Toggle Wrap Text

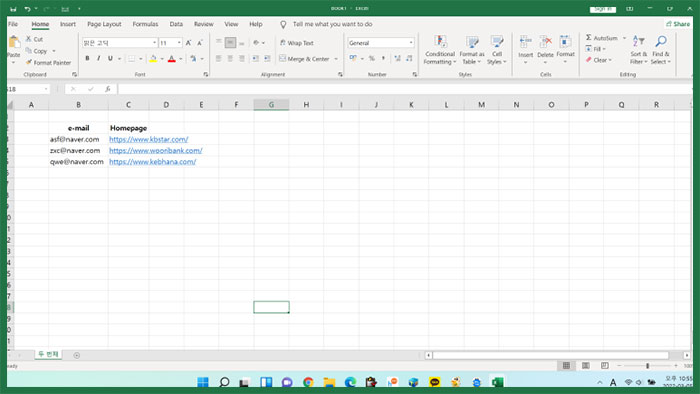pos(296,43)
